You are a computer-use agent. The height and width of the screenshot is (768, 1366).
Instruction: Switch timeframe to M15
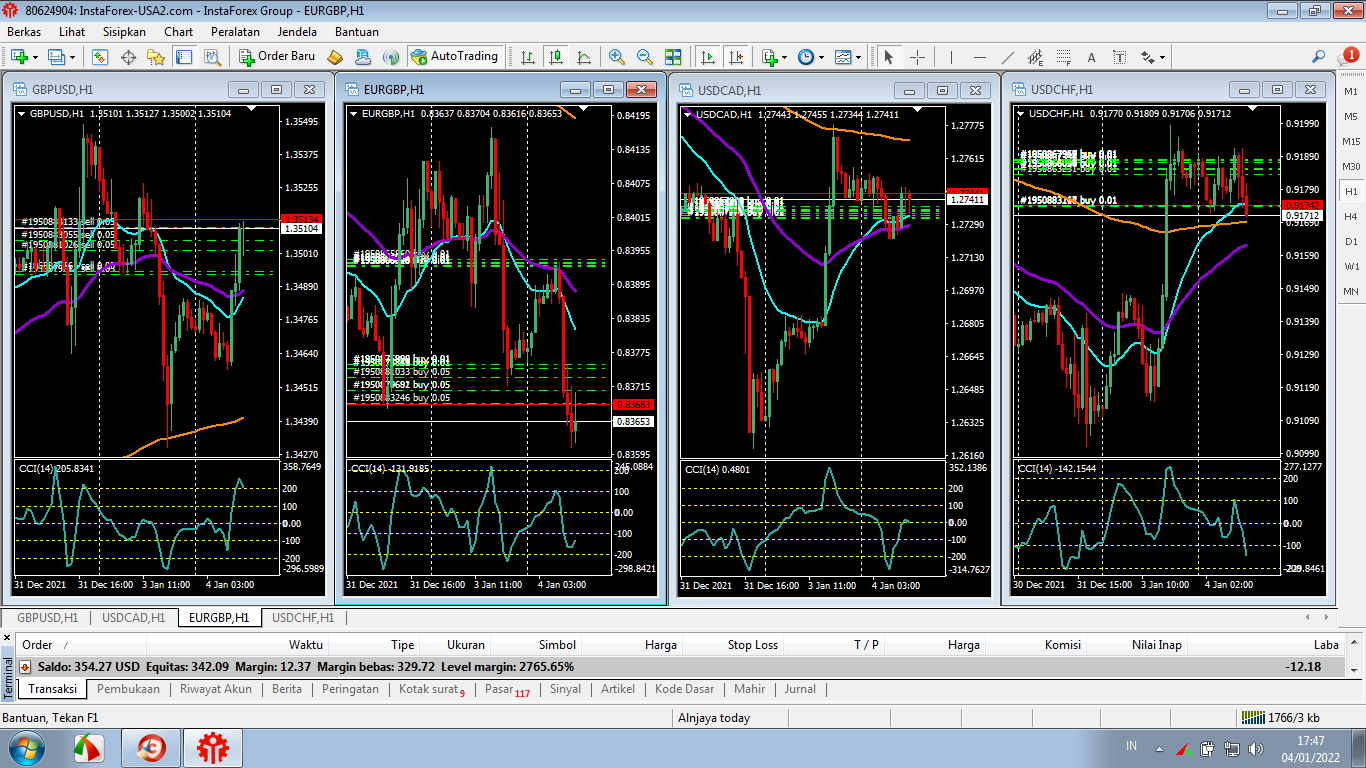tap(1351, 141)
